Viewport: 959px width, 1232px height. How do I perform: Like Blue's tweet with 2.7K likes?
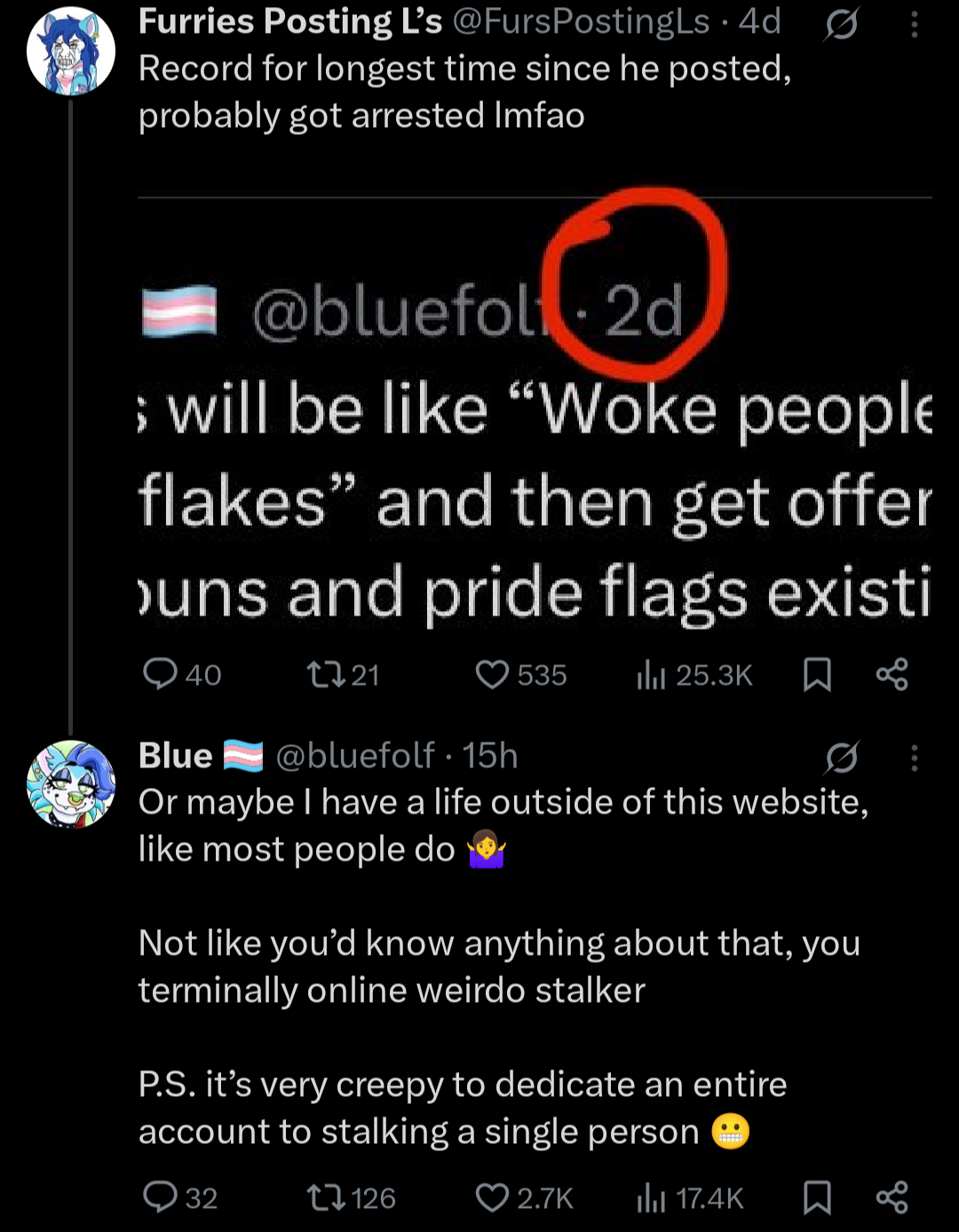click(525, 1198)
